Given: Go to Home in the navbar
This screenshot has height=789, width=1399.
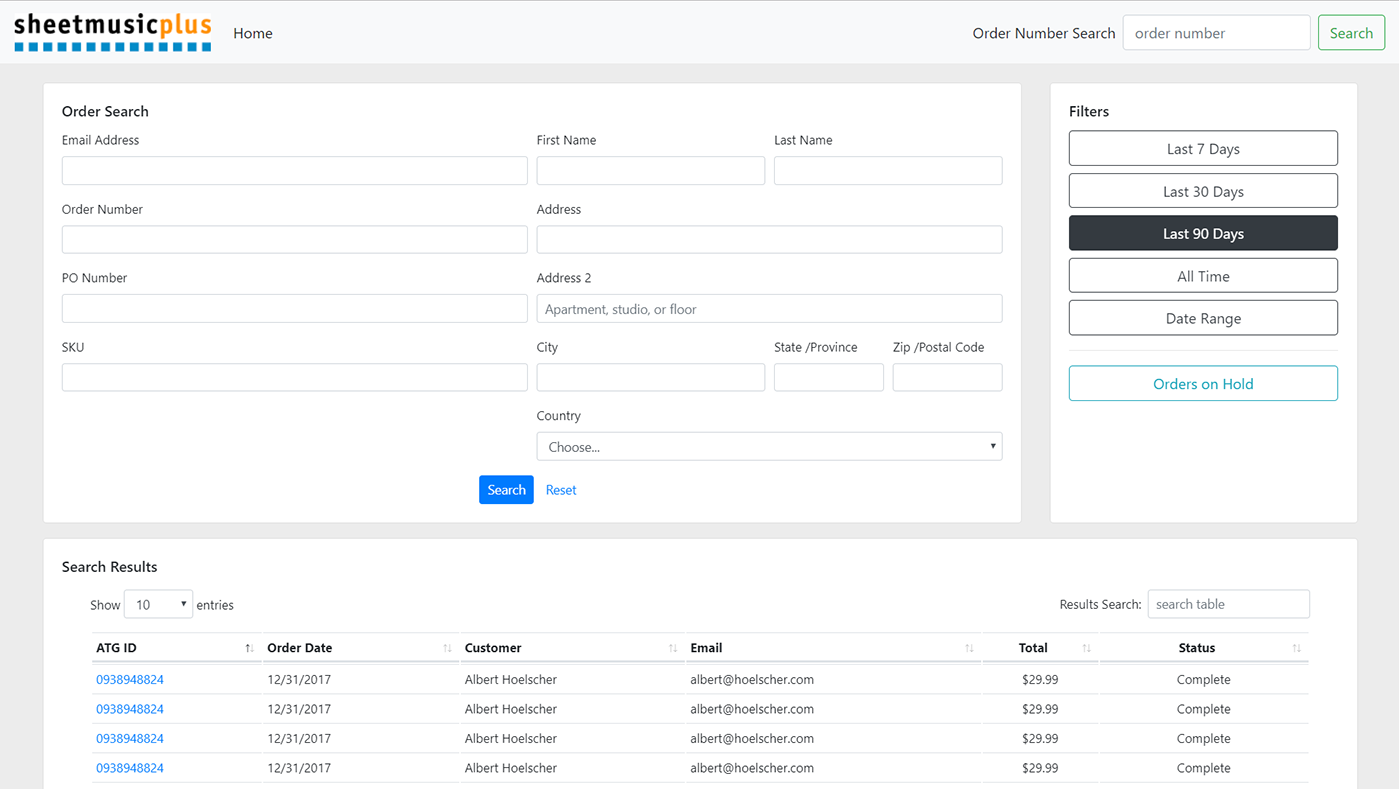Looking at the screenshot, I should (253, 33).
